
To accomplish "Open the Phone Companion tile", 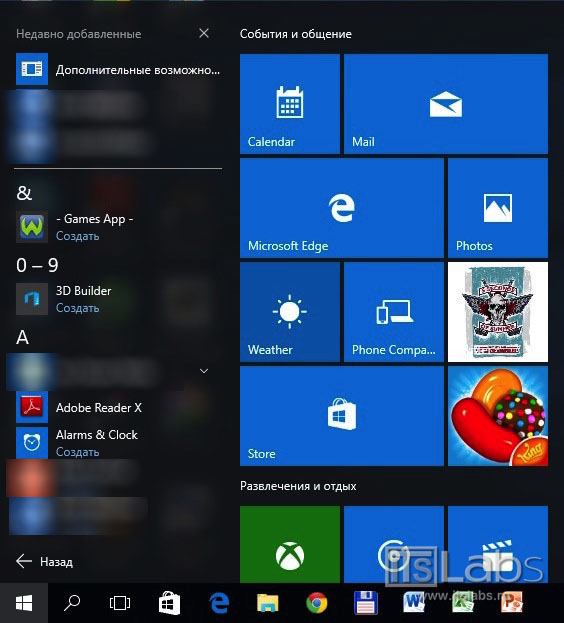I will point(394,312).
